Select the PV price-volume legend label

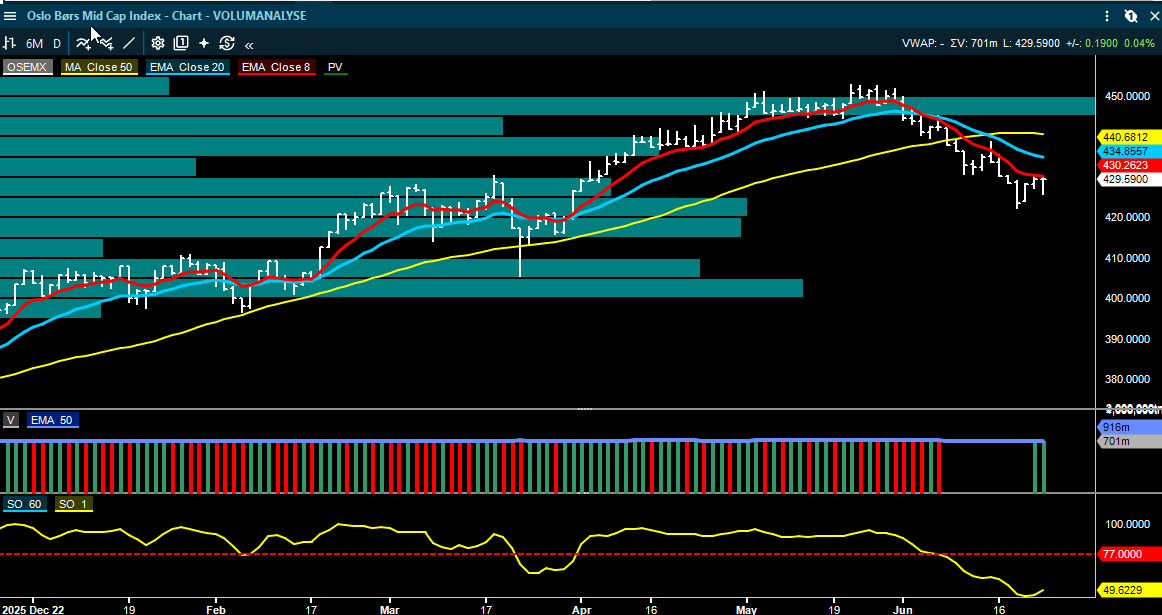pos(335,67)
